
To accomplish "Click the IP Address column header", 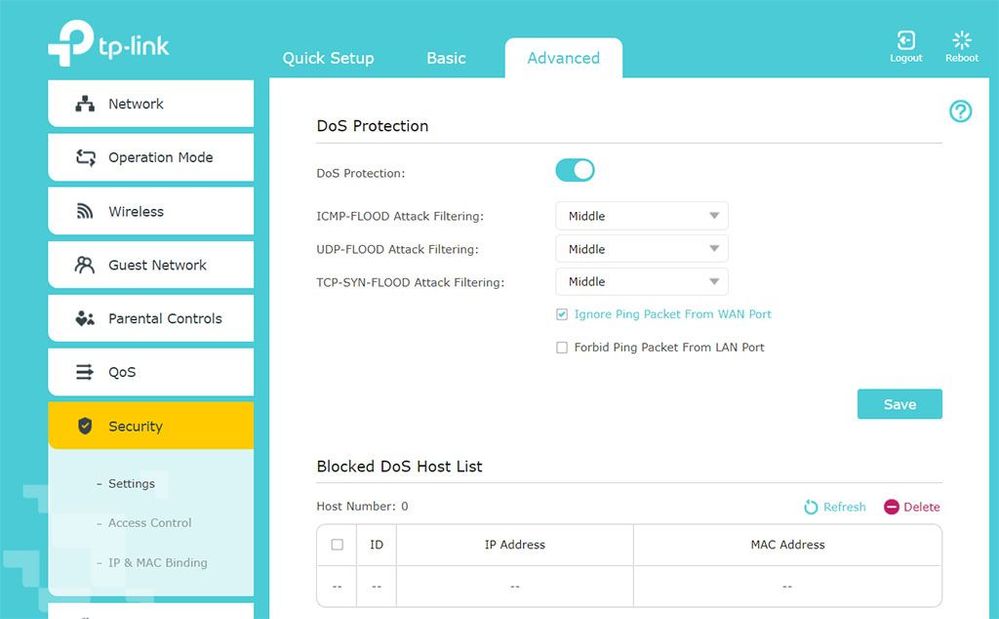I will pos(515,544).
